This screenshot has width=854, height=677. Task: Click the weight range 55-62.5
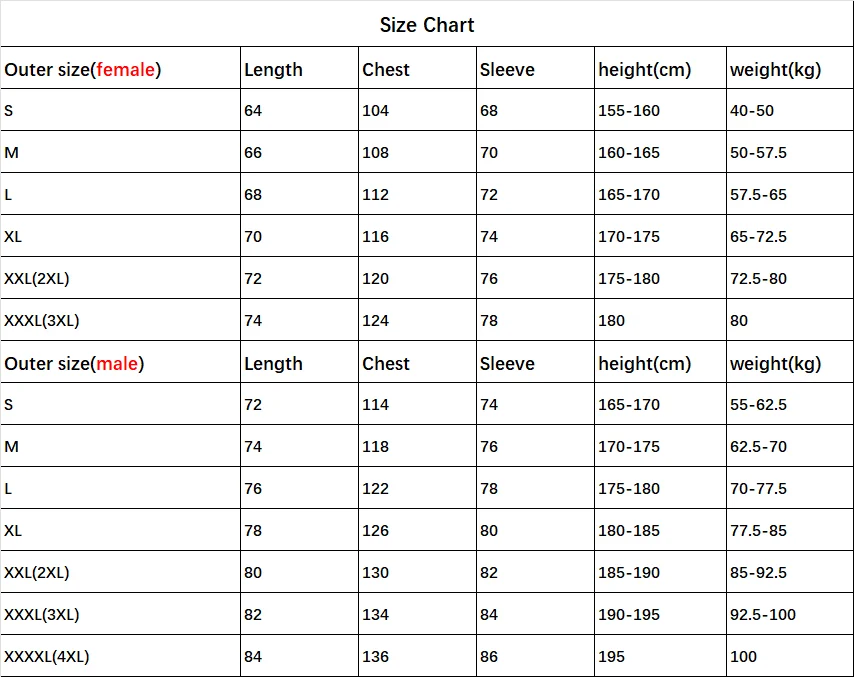coord(758,404)
